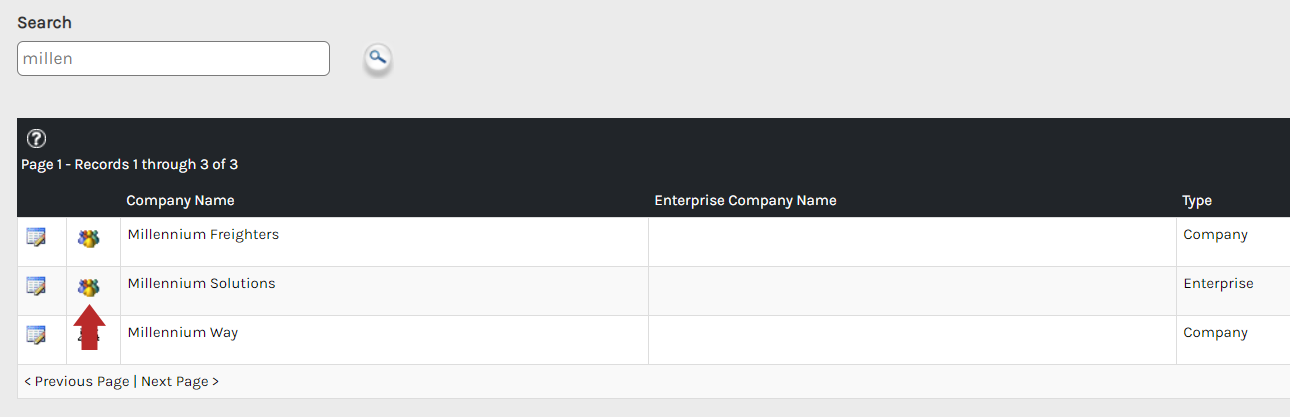Go to Next Page link
This screenshot has width=1290, height=417.
pyautogui.click(x=180, y=381)
